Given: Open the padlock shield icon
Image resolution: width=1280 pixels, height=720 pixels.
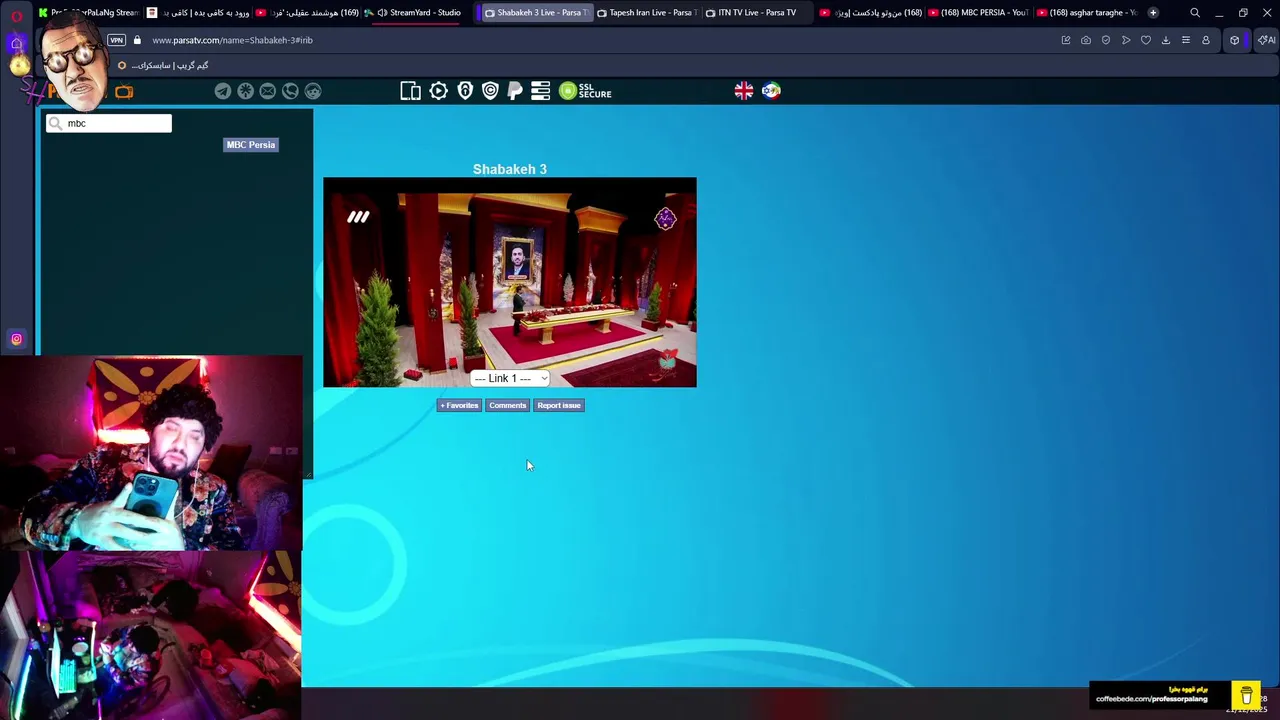Looking at the screenshot, I should (465, 91).
